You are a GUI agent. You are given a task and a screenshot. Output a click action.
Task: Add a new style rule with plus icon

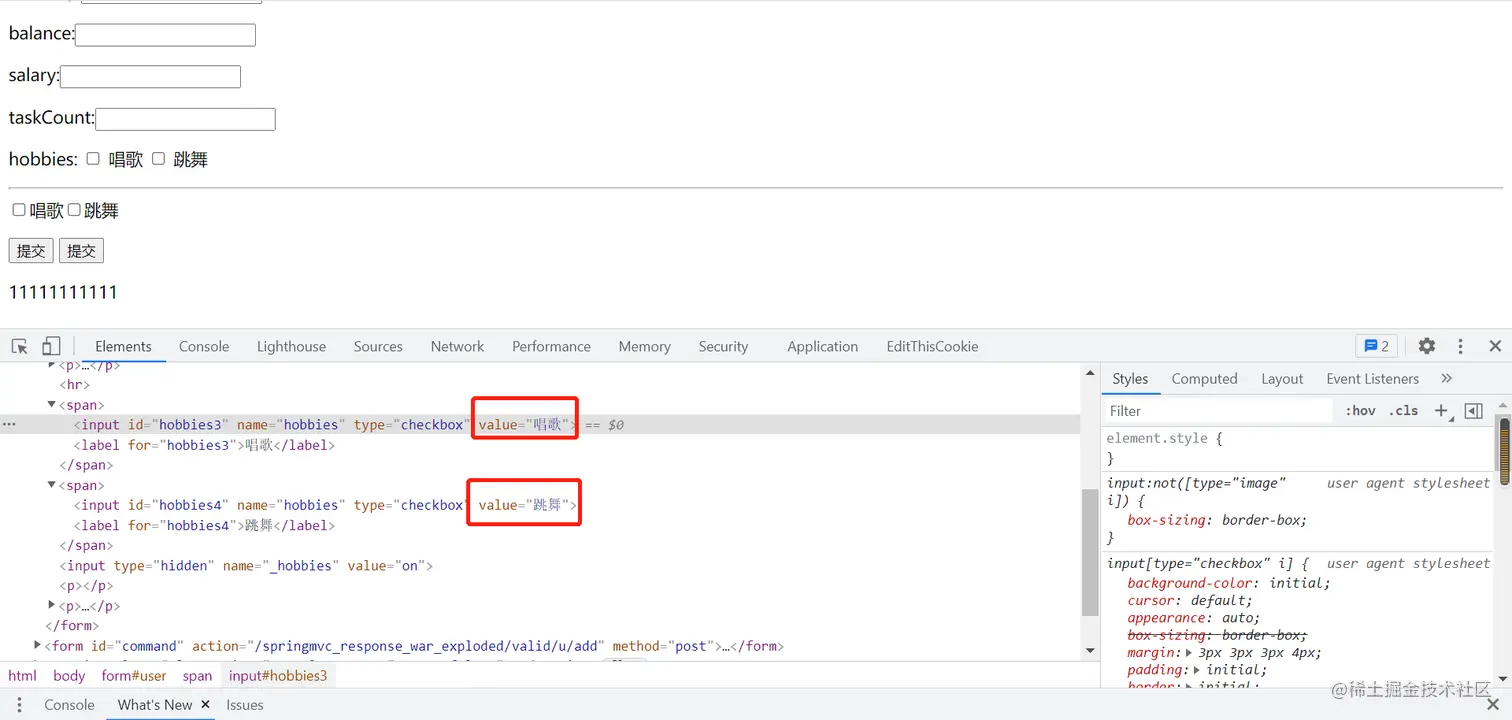pos(1442,411)
